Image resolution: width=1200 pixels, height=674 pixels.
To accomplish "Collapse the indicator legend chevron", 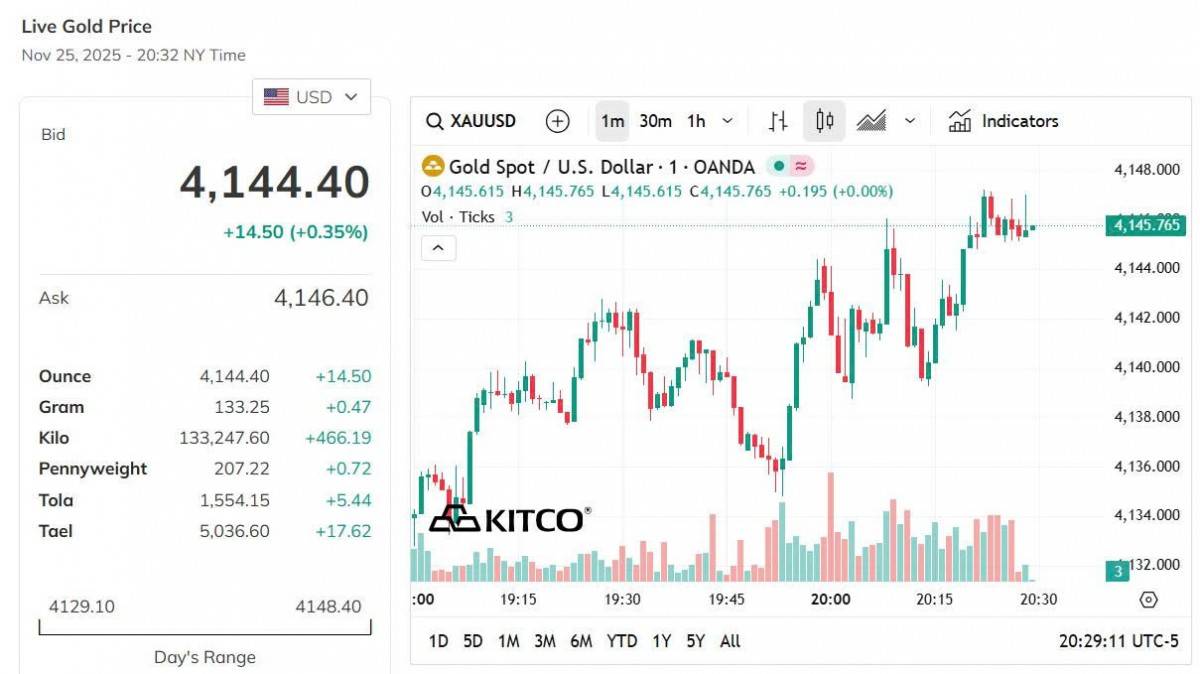I will pos(439,248).
